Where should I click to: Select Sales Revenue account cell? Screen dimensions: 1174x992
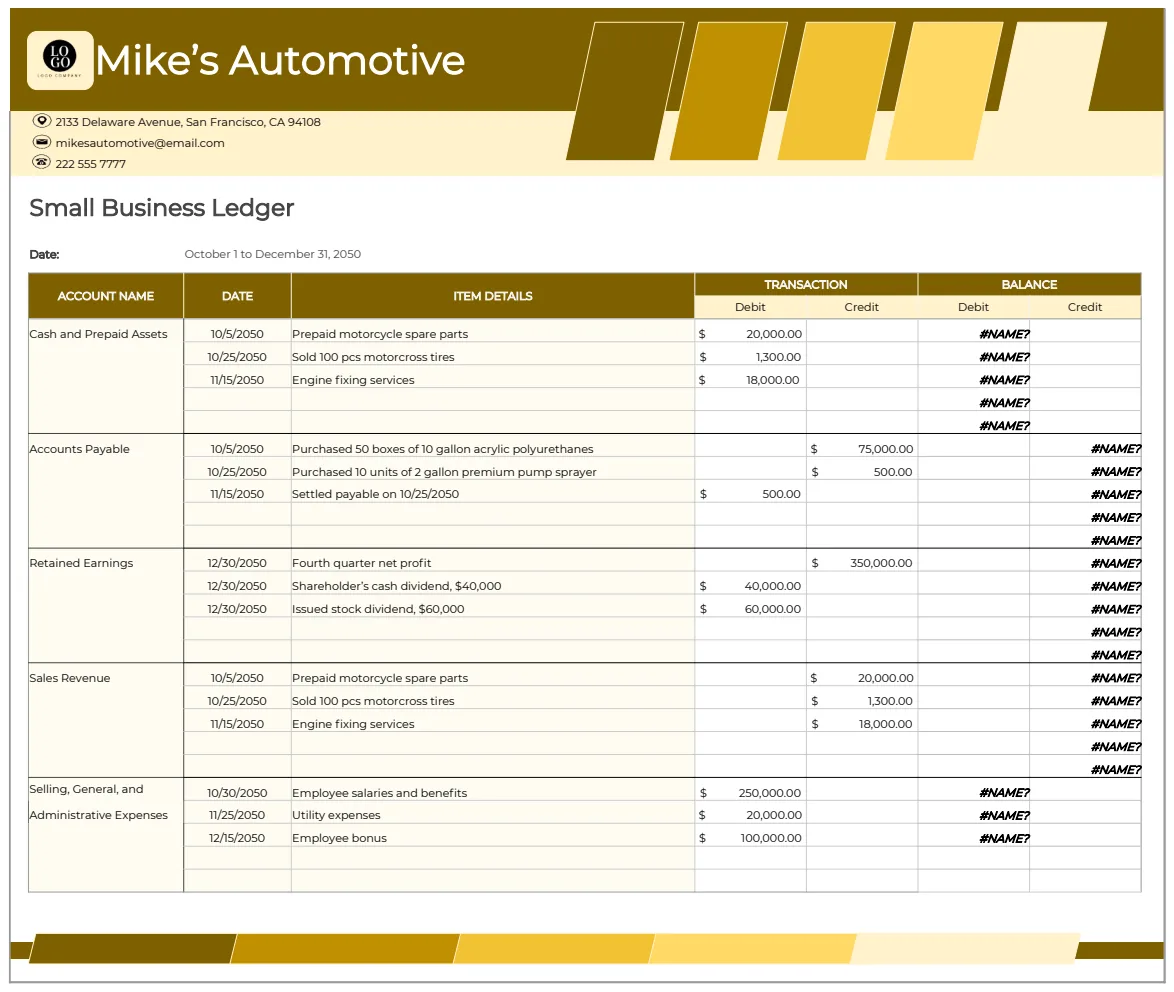(x=106, y=720)
